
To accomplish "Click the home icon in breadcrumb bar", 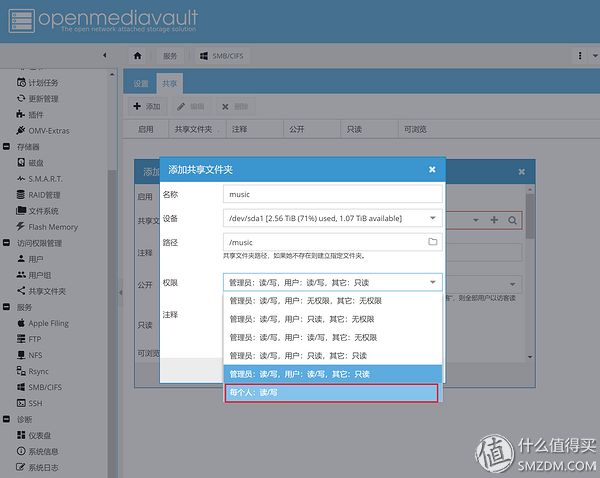I will [x=137, y=56].
